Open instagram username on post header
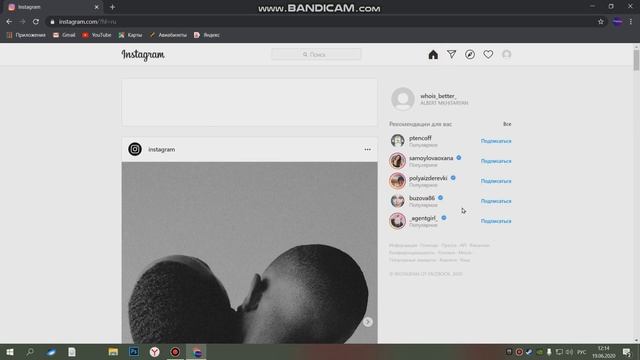 (162, 149)
